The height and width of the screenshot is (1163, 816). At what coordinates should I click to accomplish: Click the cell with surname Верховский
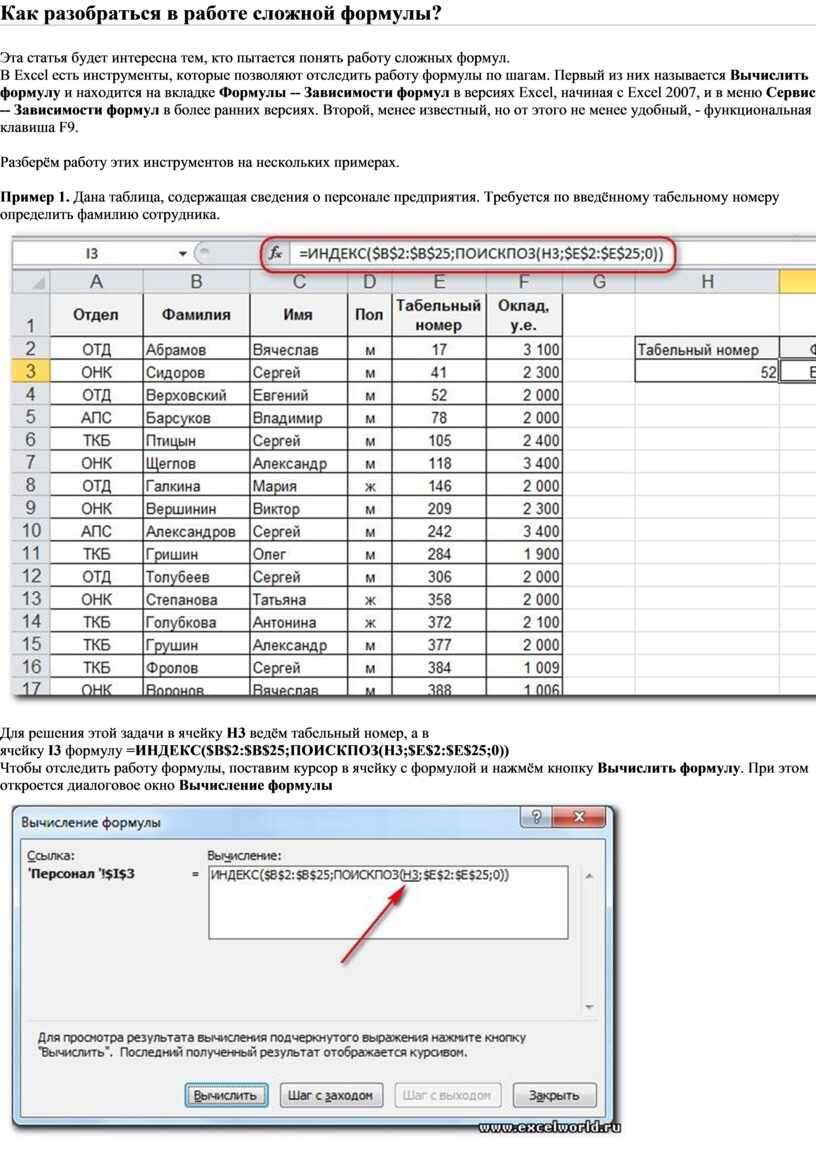point(197,395)
